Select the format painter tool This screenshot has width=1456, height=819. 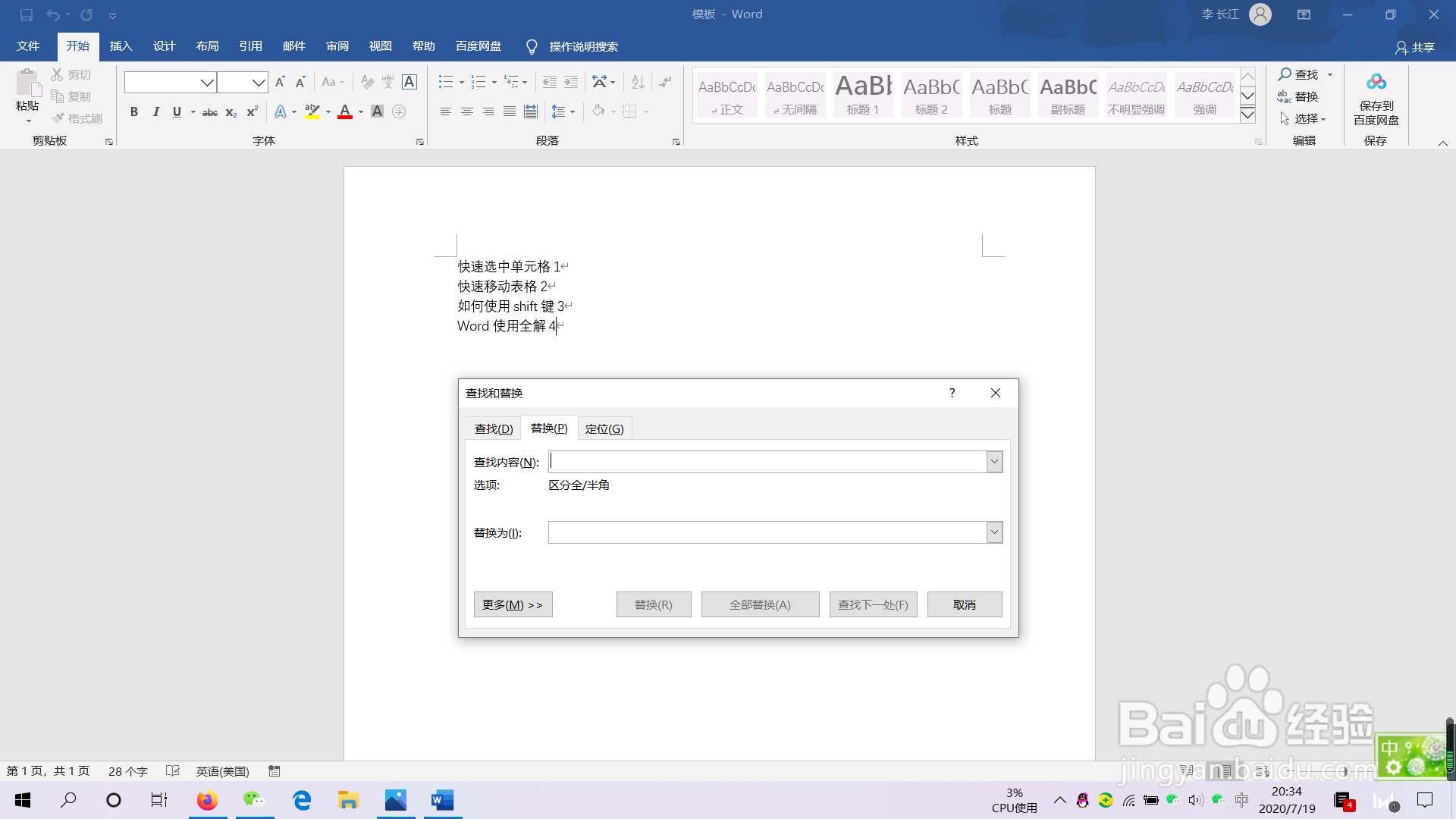(77, 118)
